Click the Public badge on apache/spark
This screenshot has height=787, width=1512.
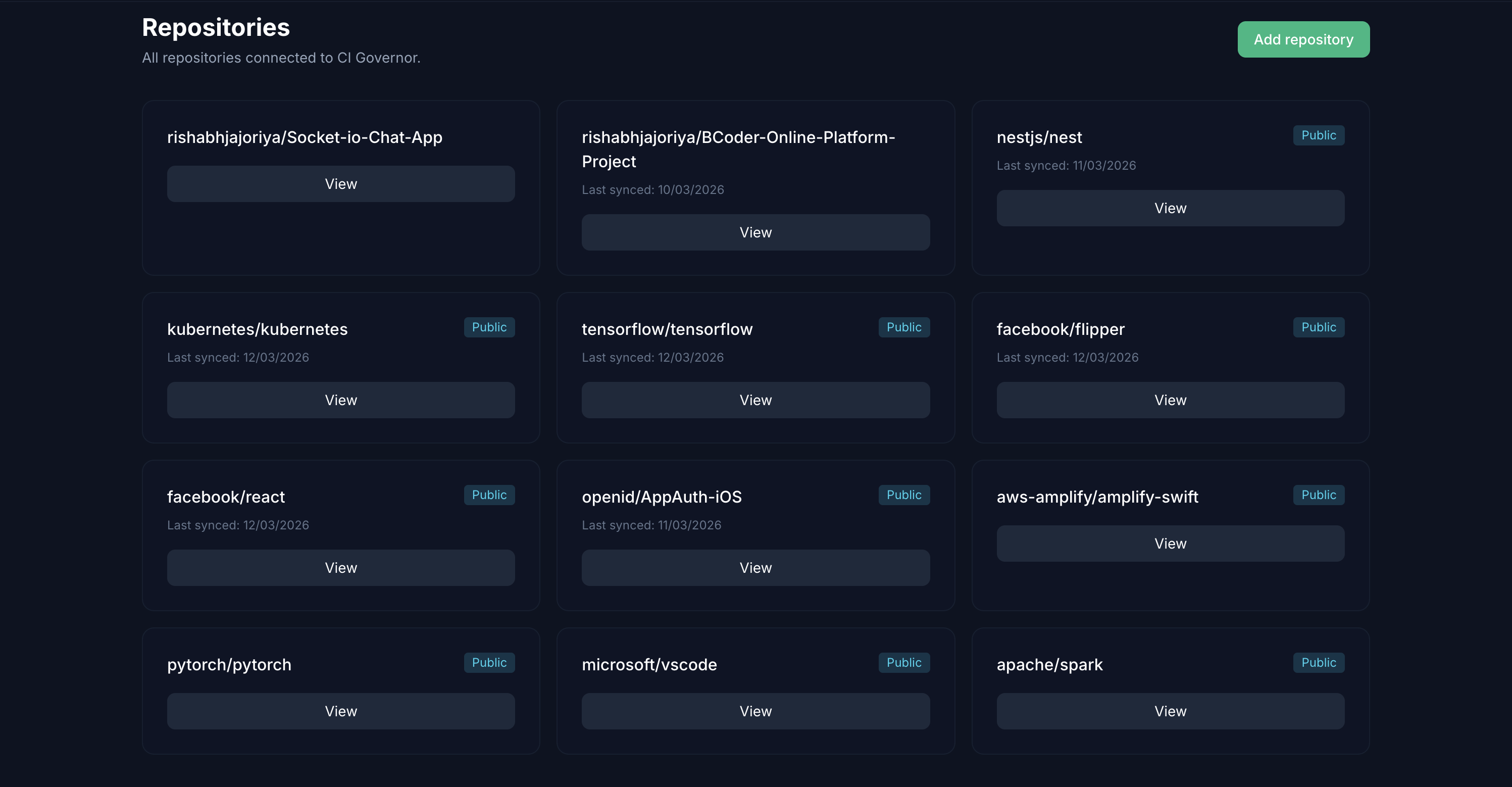click(1318, 663)
